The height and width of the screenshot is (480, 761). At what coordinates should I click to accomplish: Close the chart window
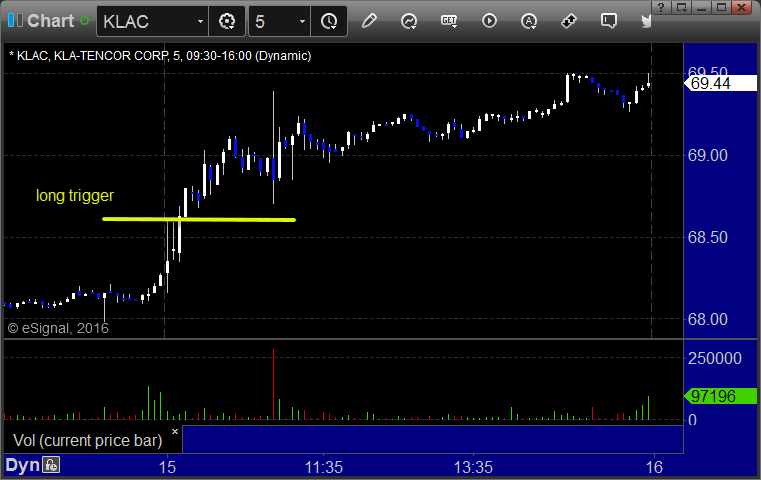[x=742, y=7]
